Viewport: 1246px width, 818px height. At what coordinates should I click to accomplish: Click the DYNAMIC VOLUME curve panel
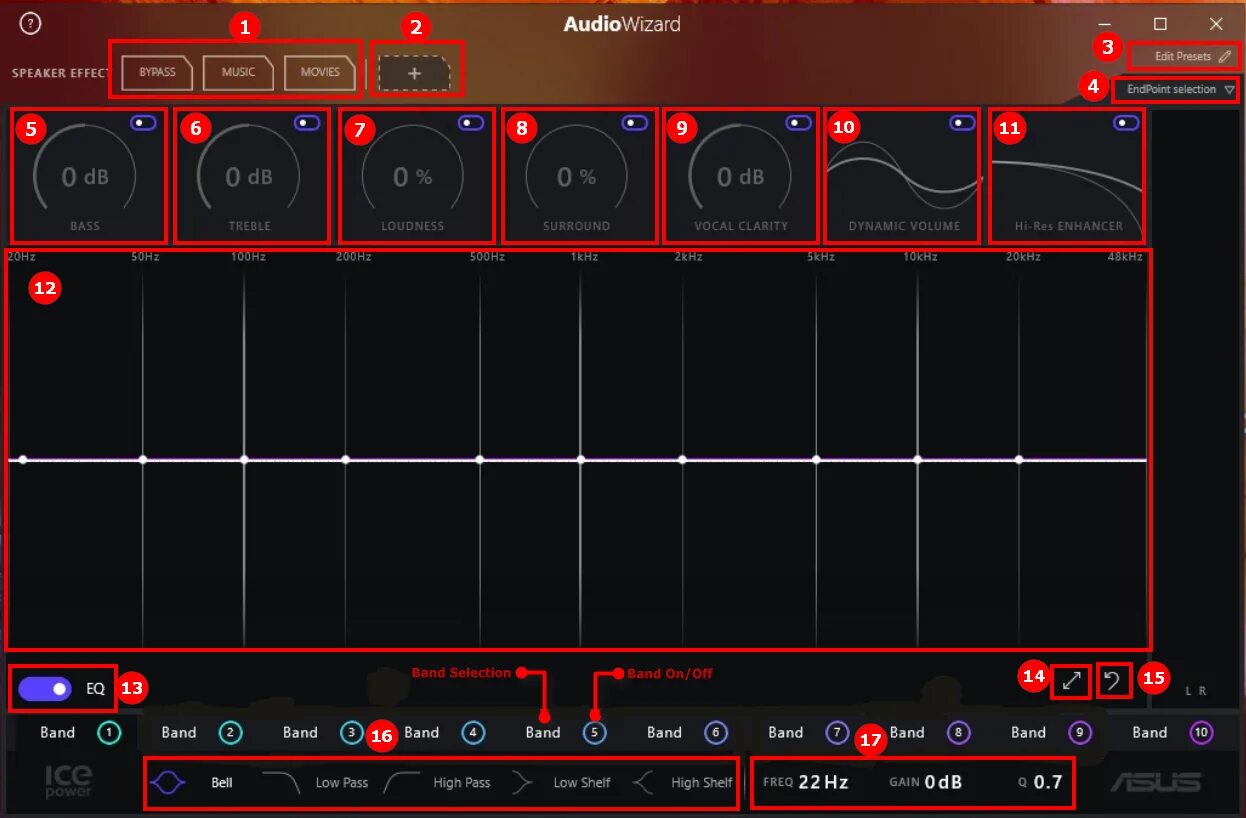tap(904, 175)
